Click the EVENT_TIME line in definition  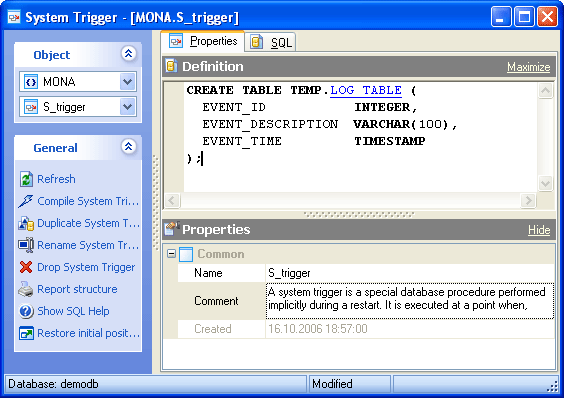313,141
